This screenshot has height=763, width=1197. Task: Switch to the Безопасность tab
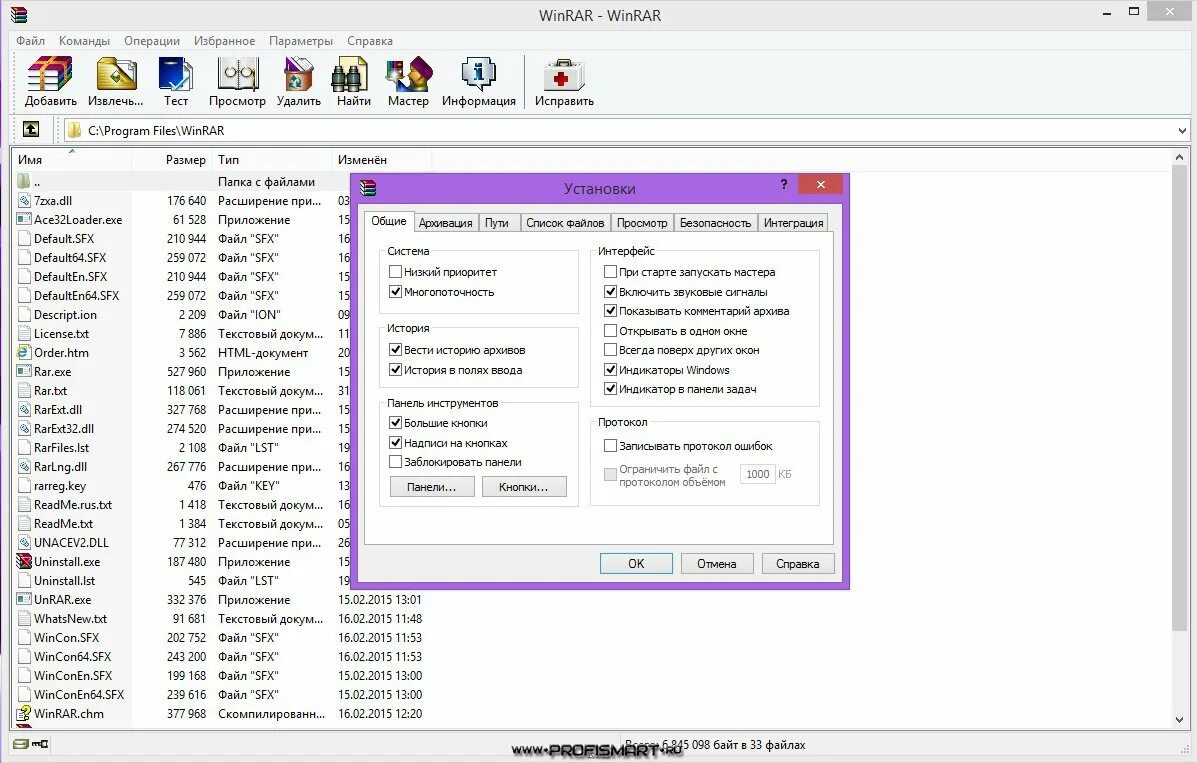pos(715,223)
